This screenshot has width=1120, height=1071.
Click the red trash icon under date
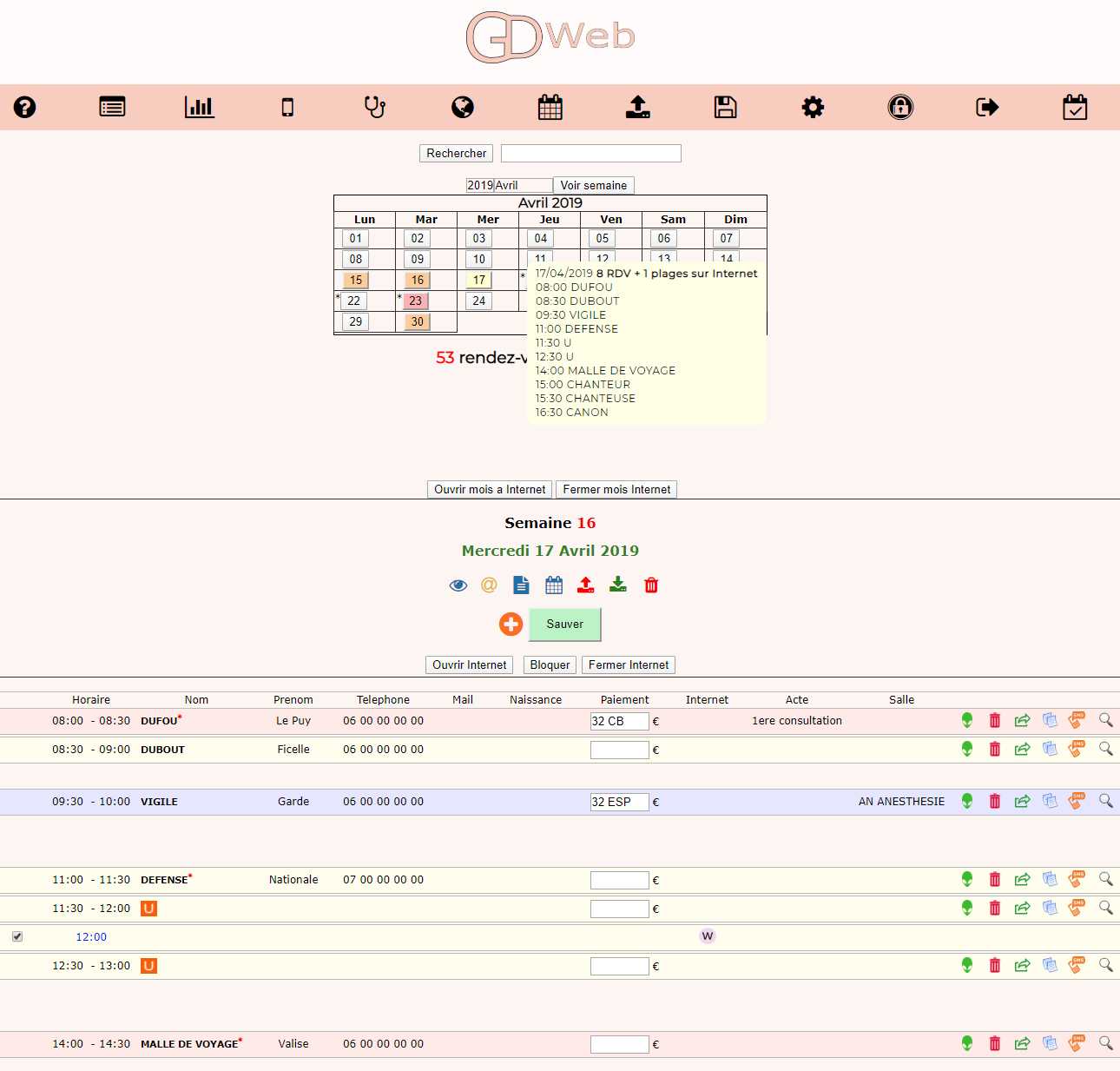tap(651, 585)
